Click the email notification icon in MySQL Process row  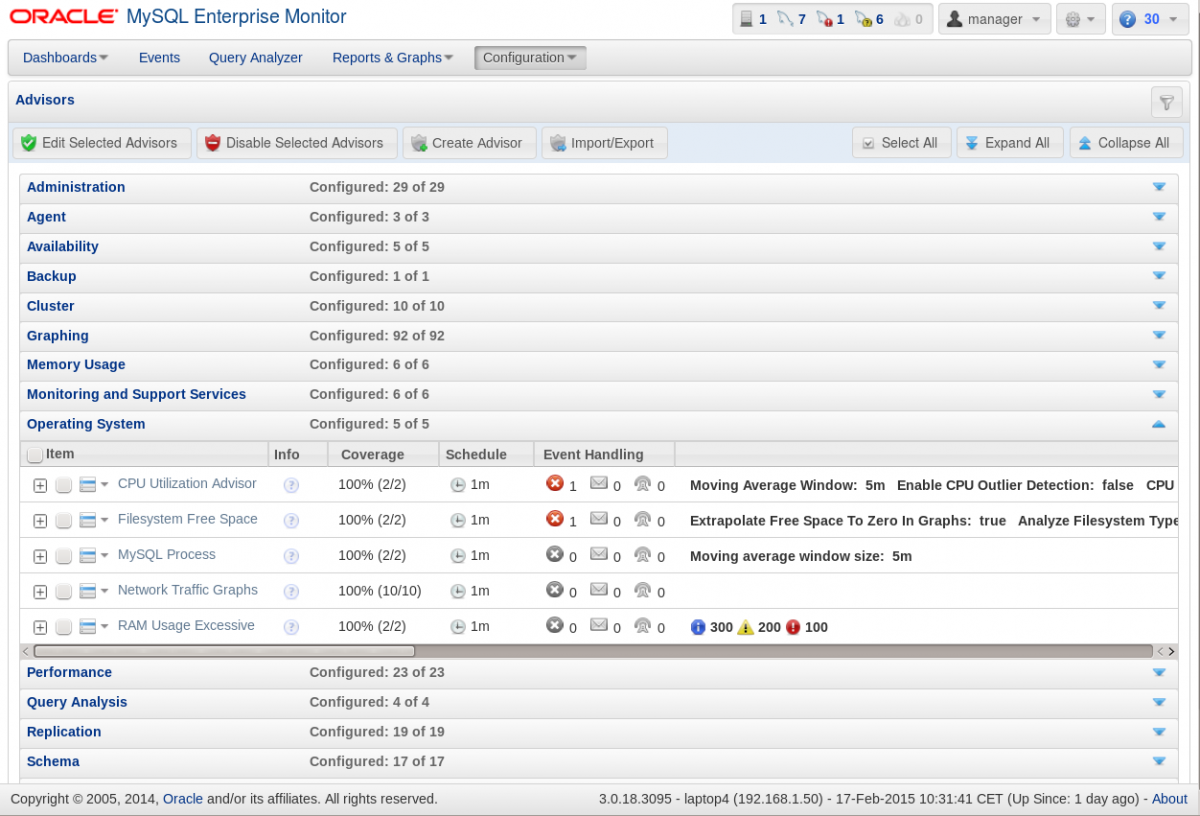click(599, 554)
